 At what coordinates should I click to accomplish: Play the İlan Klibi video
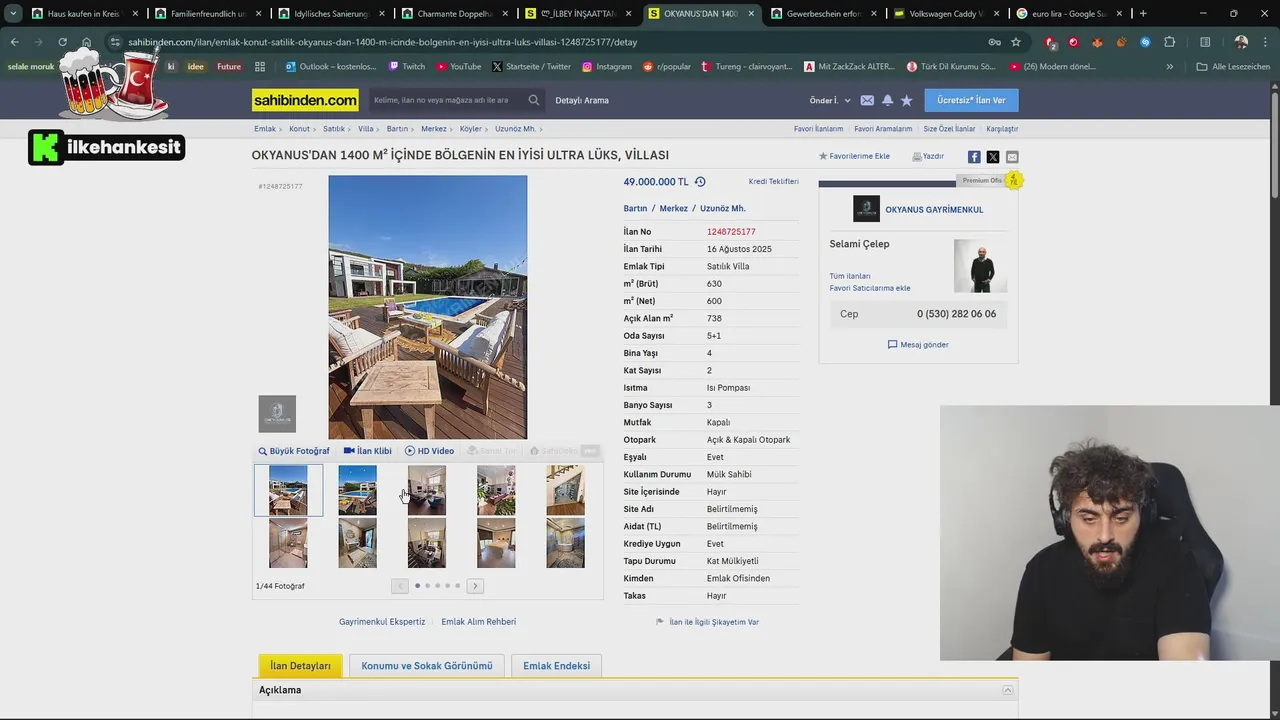(368, 451)
